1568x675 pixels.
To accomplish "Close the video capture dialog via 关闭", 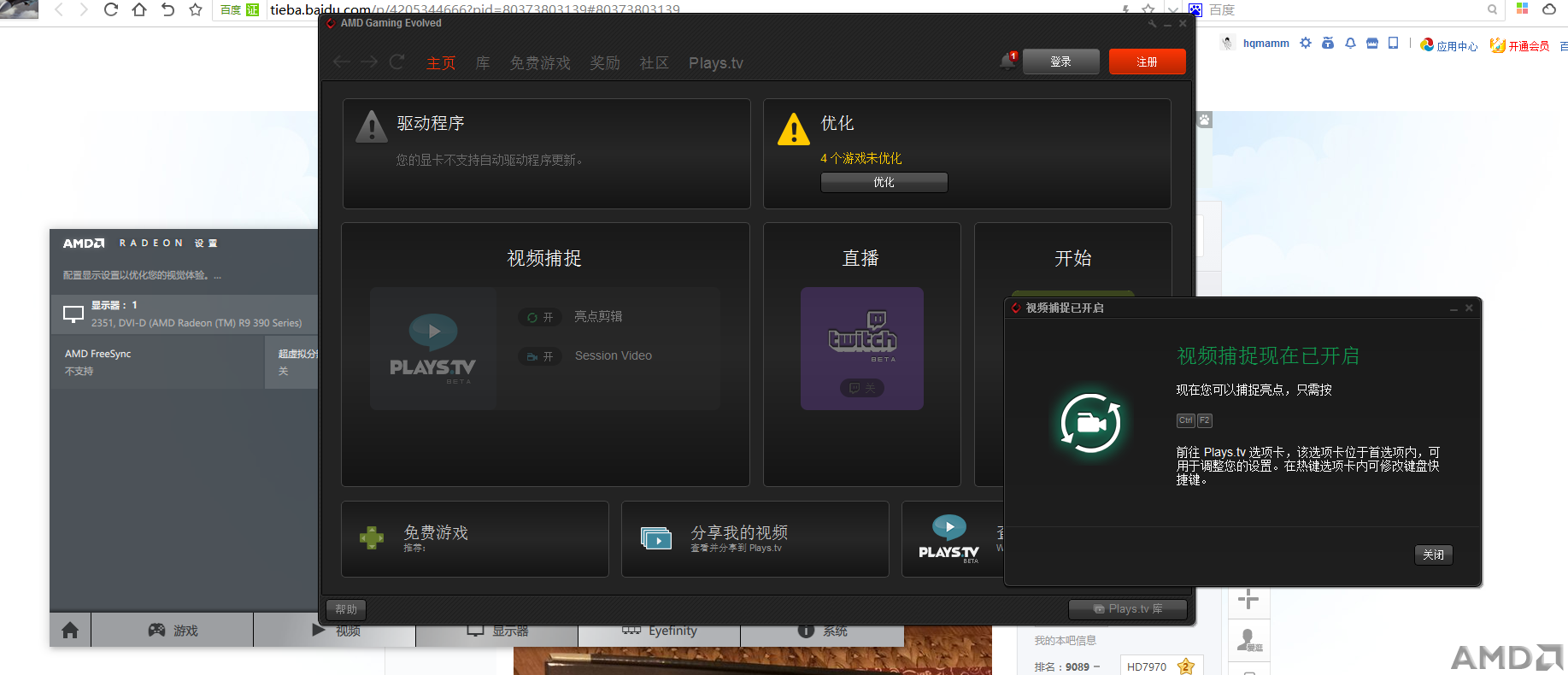I will 1434,555.
